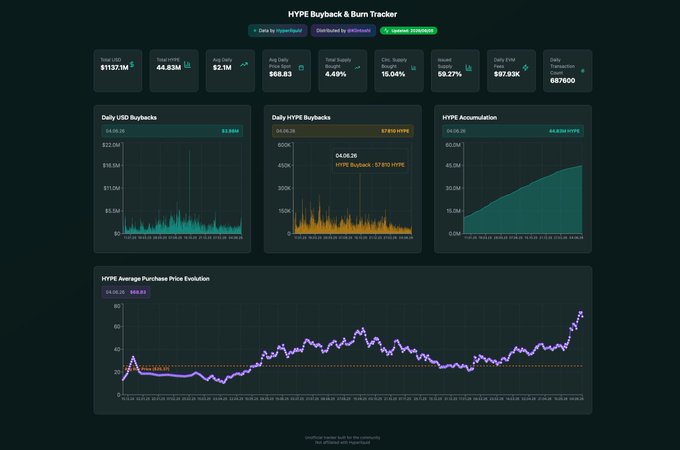This screenshot has height=450, width=680.
Task: Click bar chart icon on Issued Supply card
Action: tap(469, 68)
